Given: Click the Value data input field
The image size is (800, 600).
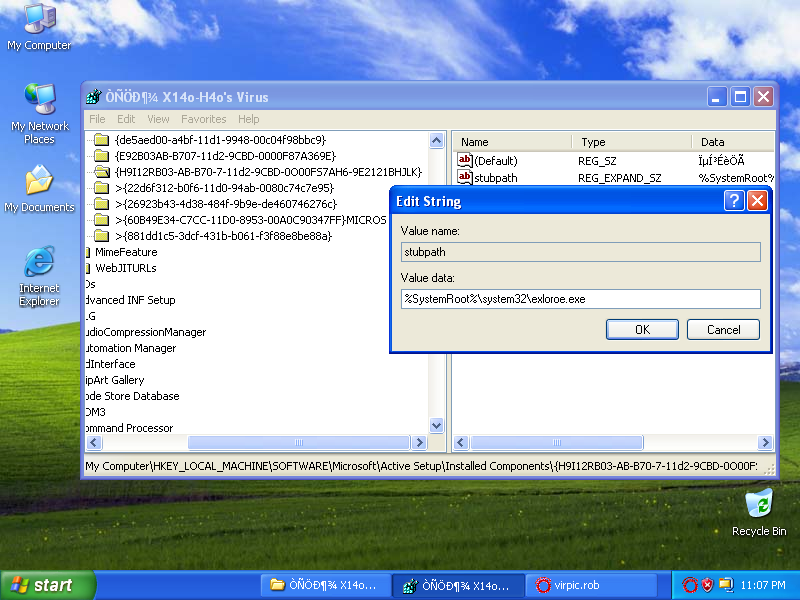Looking at the screenshot, I should click(581, 299).
